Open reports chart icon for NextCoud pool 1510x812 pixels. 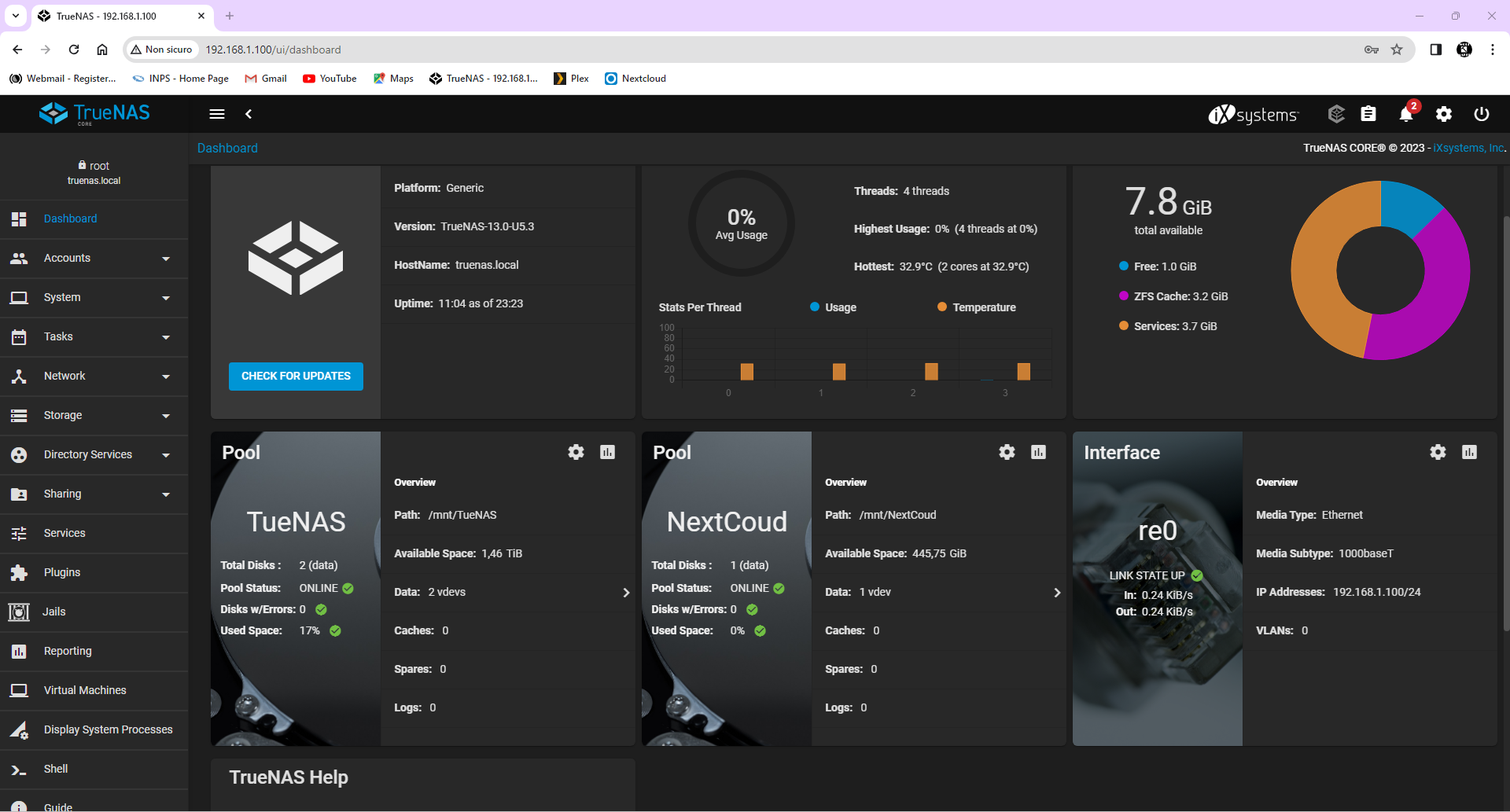click(x=1039, y=452)
